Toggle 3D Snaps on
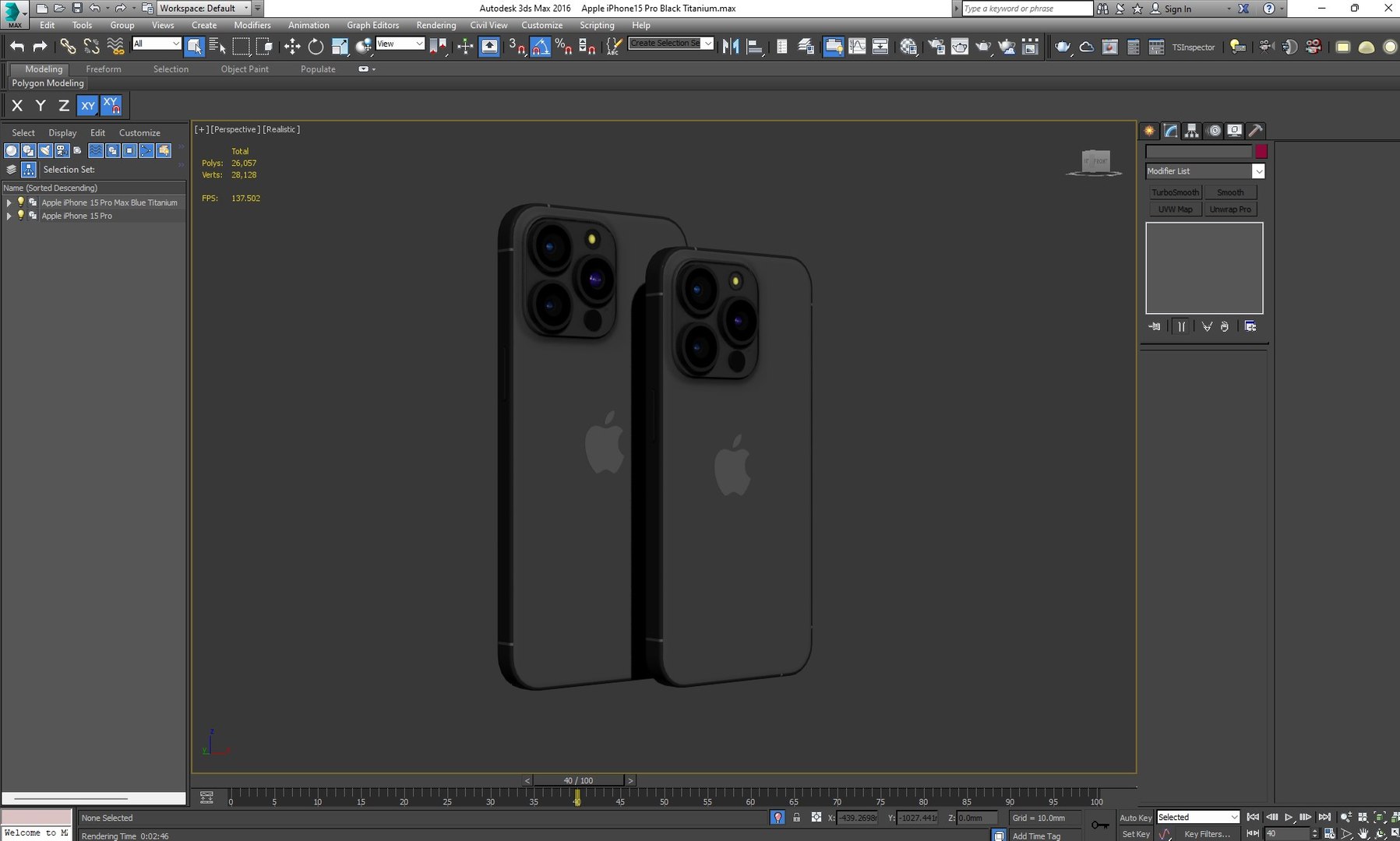1400x841 pixels. coord(517,47)
